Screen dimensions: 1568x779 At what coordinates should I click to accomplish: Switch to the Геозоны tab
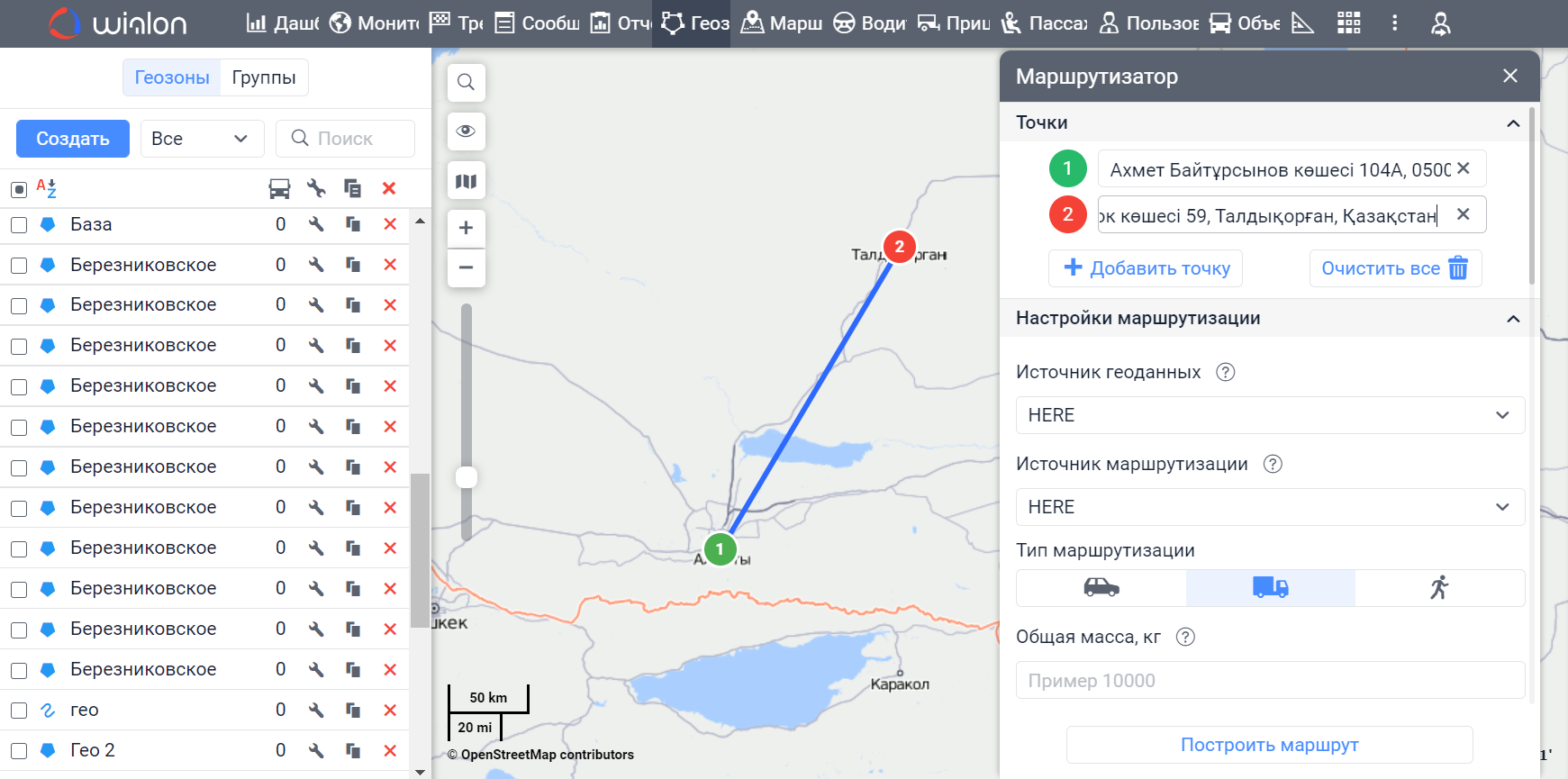172,77
